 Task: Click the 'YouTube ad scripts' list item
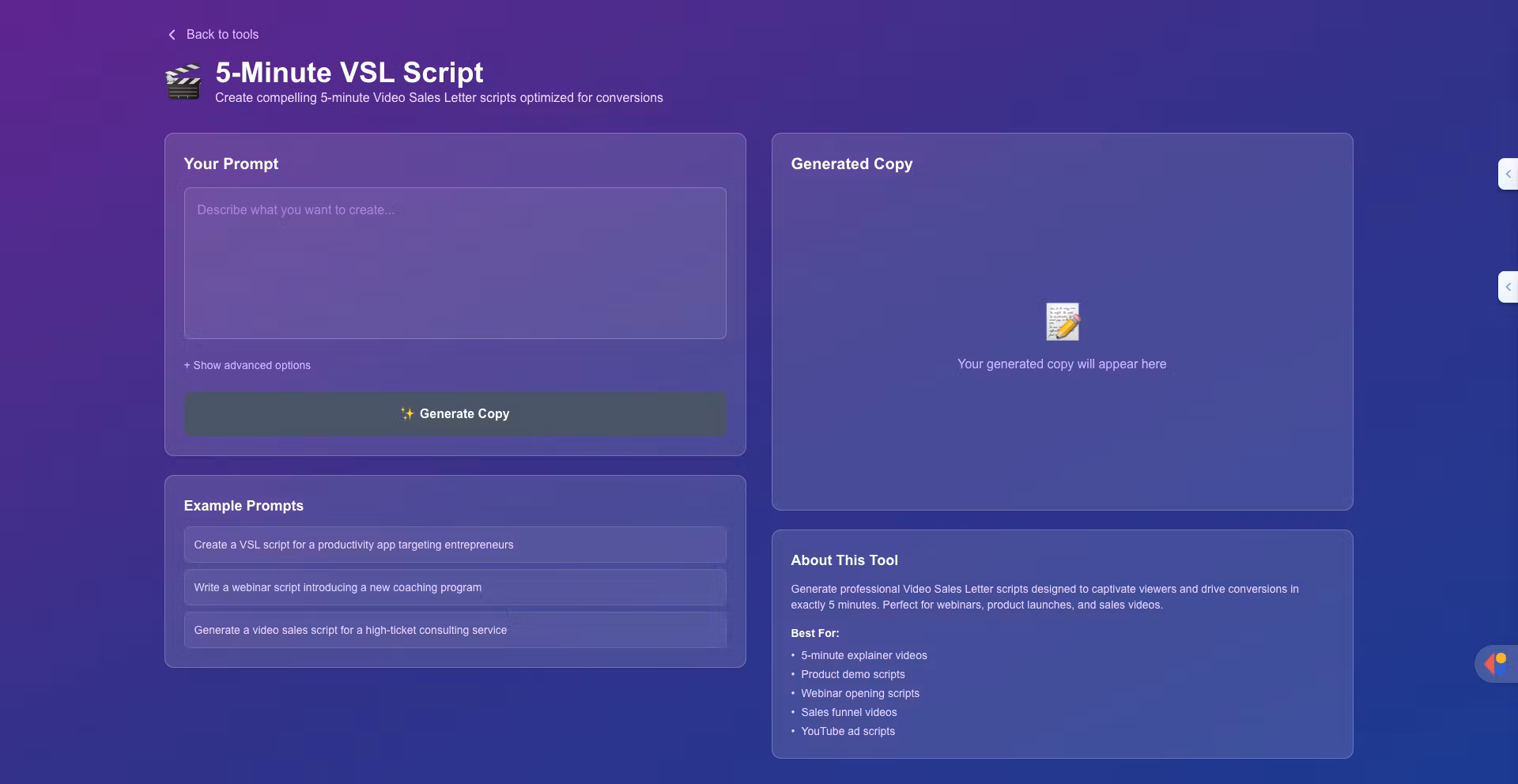click(x=848, y=731)
